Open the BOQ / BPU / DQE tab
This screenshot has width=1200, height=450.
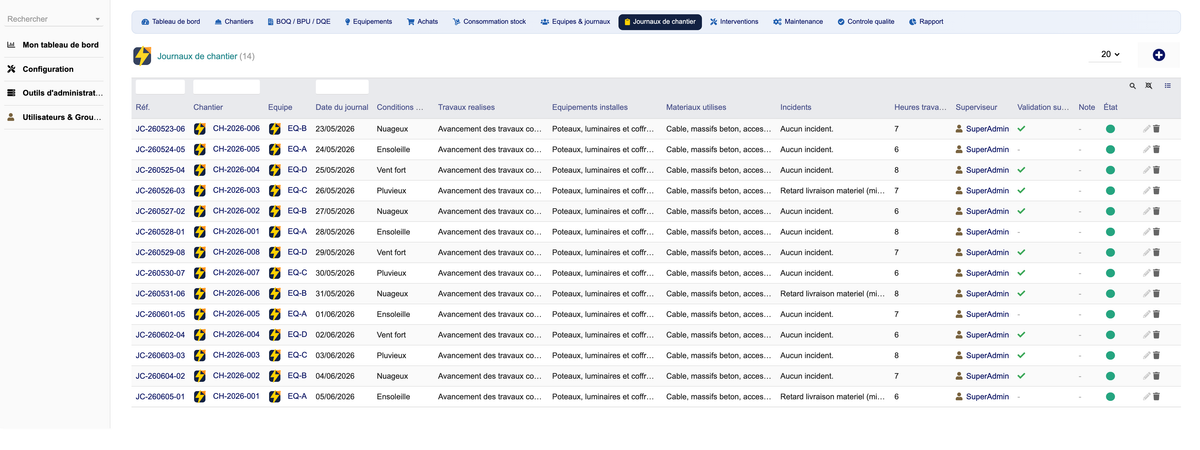point(297,22)
